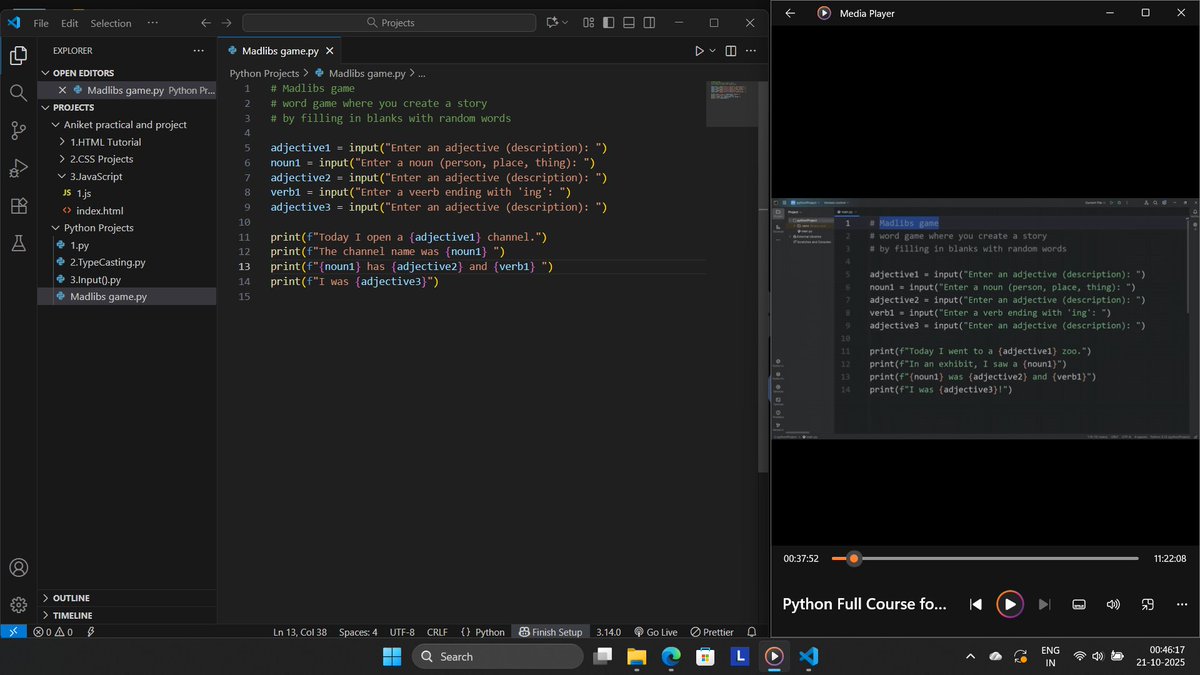1200x675 pixels.
Task: Toggle Media Player captions button
Action: coord(1079,604)
